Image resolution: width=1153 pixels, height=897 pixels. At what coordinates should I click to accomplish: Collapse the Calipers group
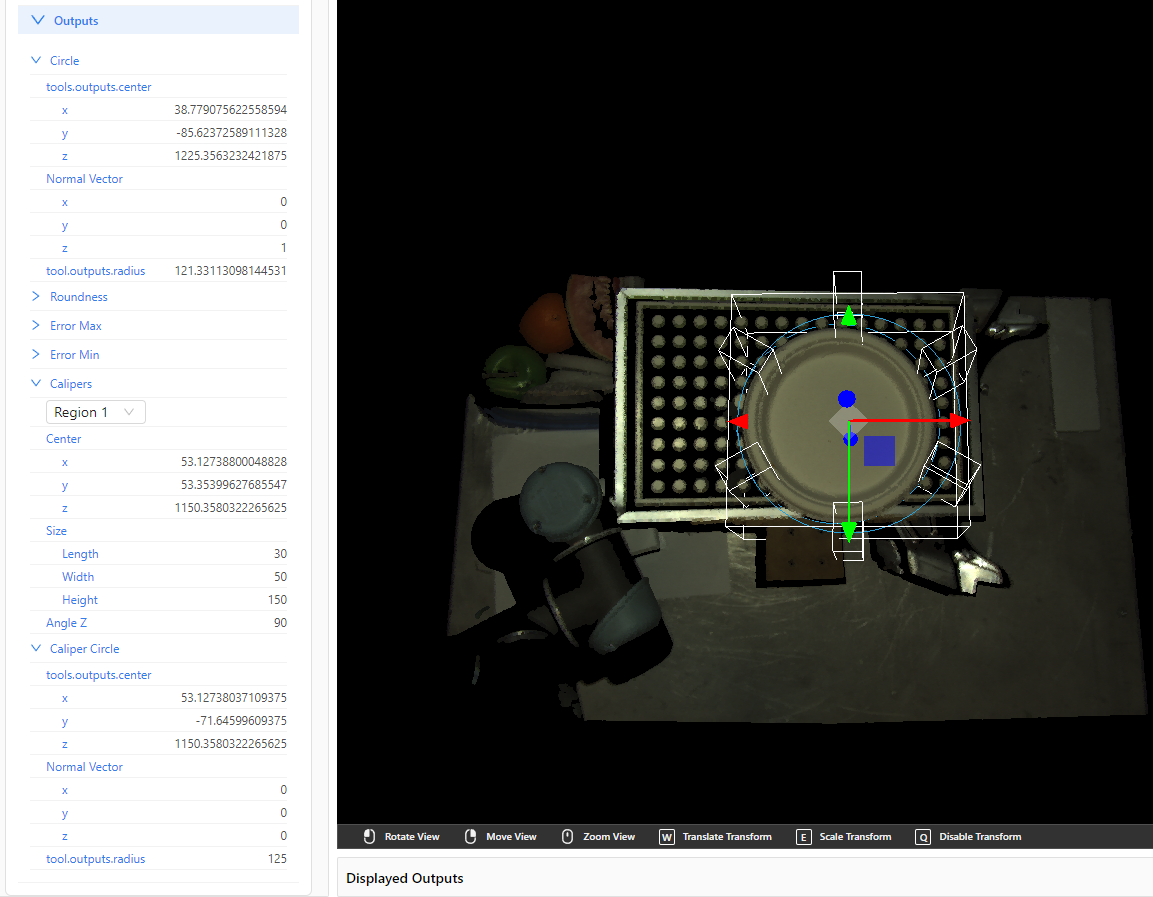36,383
